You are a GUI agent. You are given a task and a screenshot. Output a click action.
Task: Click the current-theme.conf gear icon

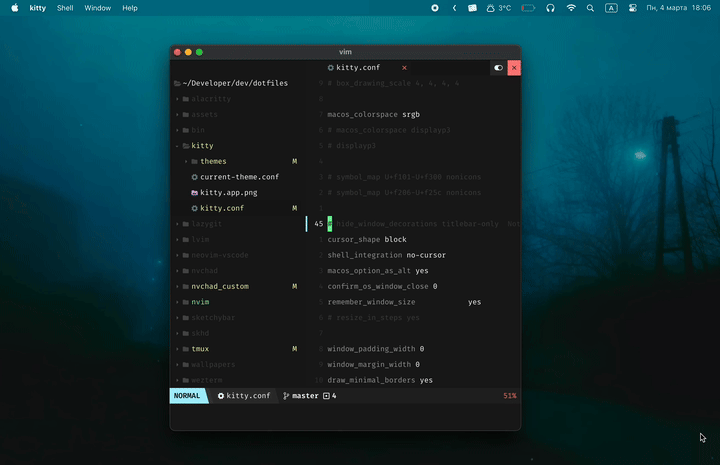click(x=195, y=177)
